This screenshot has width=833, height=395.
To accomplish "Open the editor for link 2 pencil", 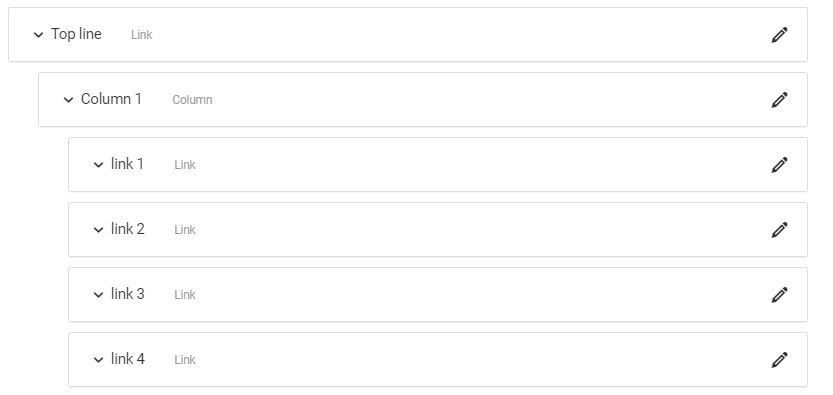I will click(x=779, y=230).
